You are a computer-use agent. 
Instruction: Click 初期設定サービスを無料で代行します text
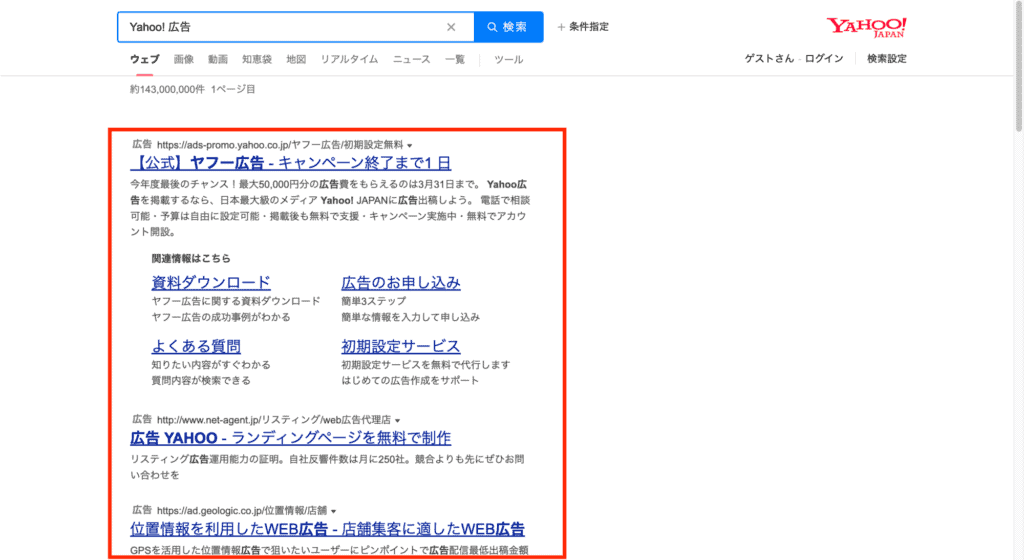click(426, 365)
